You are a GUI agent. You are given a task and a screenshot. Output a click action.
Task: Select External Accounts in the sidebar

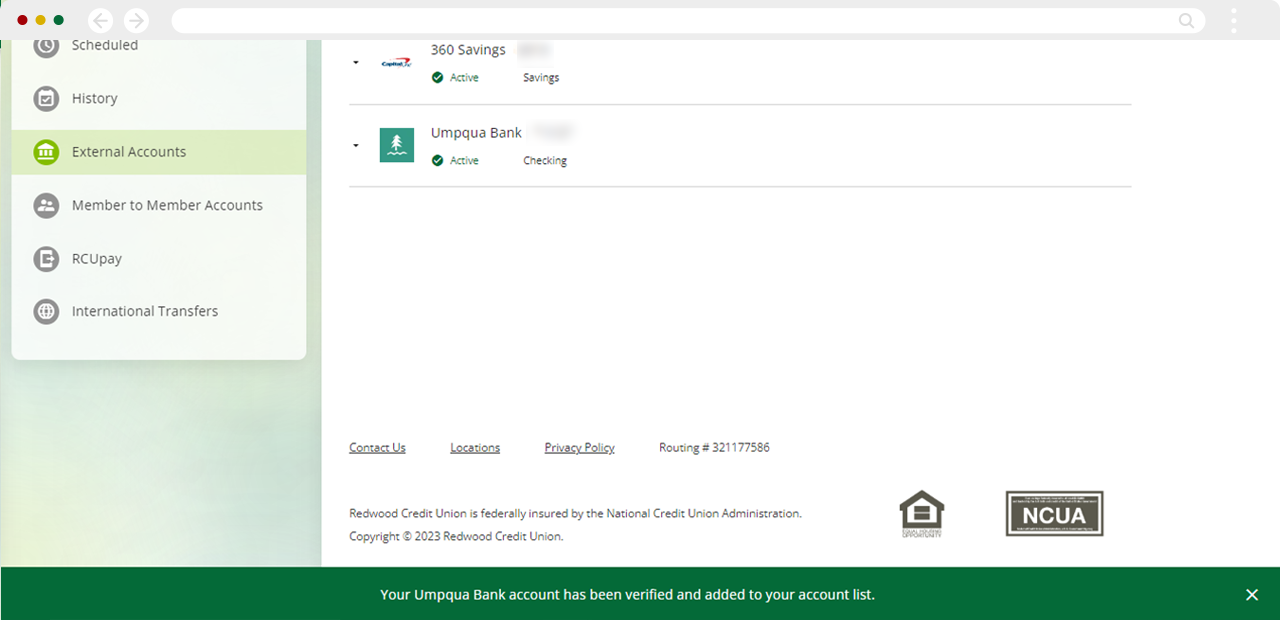159,152
